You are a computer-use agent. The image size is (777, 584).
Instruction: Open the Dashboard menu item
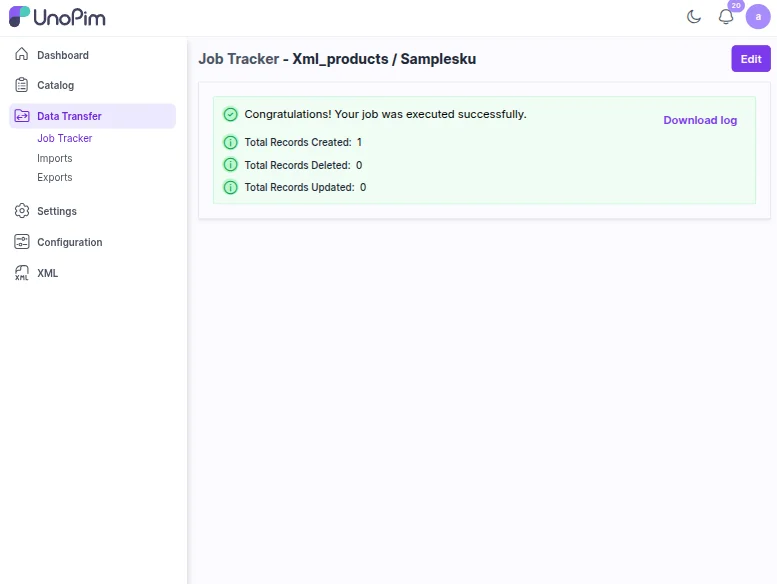click(x=63, y=55)
